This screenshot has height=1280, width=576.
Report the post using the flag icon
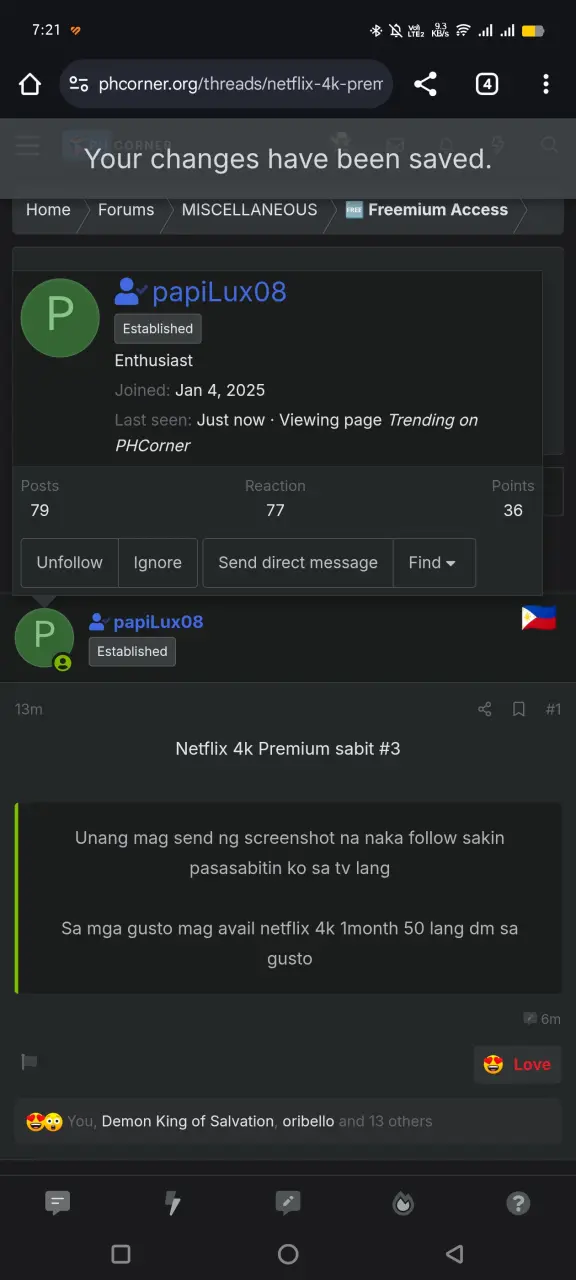coord(29,1062)
